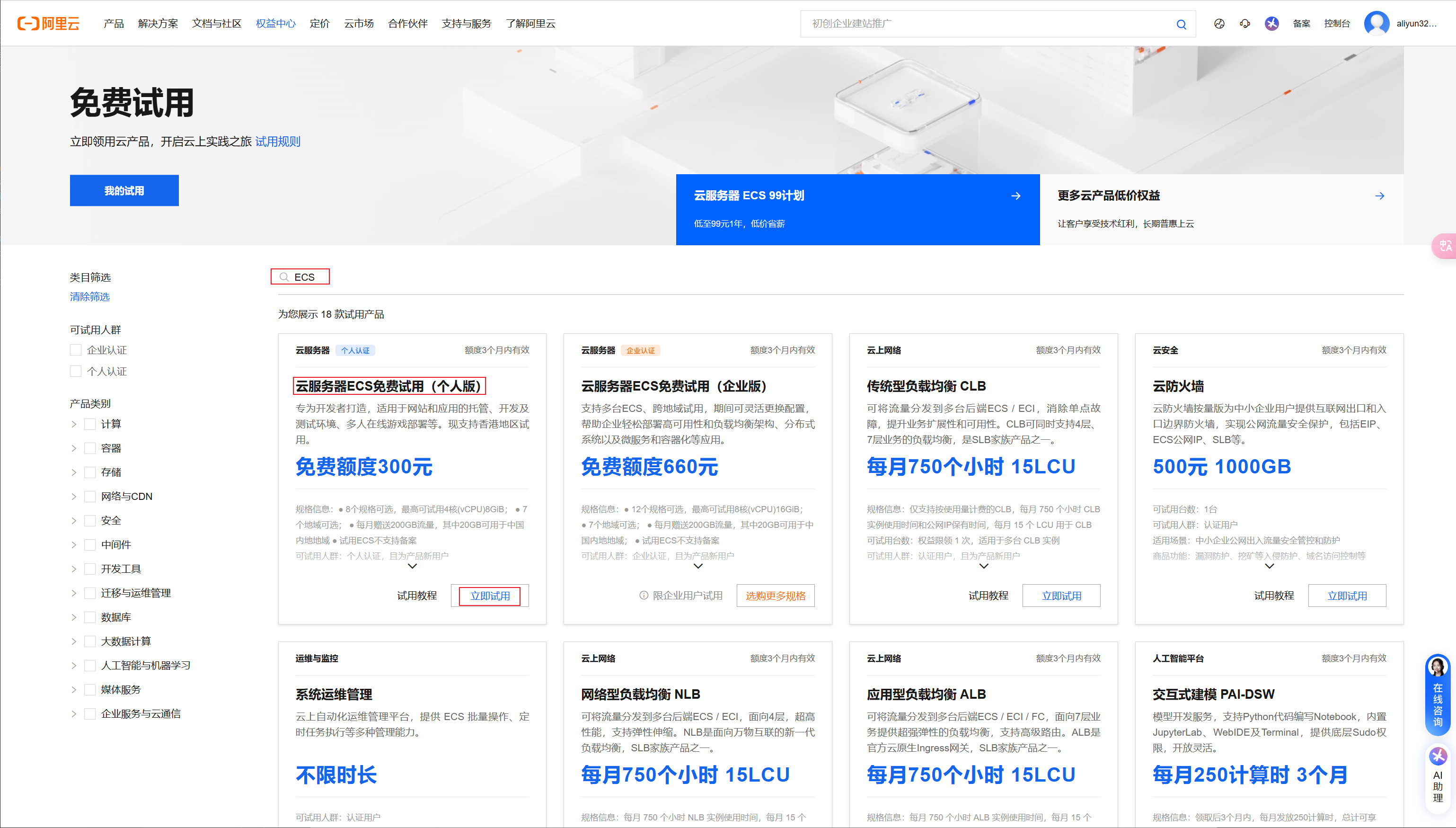
Task: Open the 支持与服务 top menu
Action: [467, 23]
